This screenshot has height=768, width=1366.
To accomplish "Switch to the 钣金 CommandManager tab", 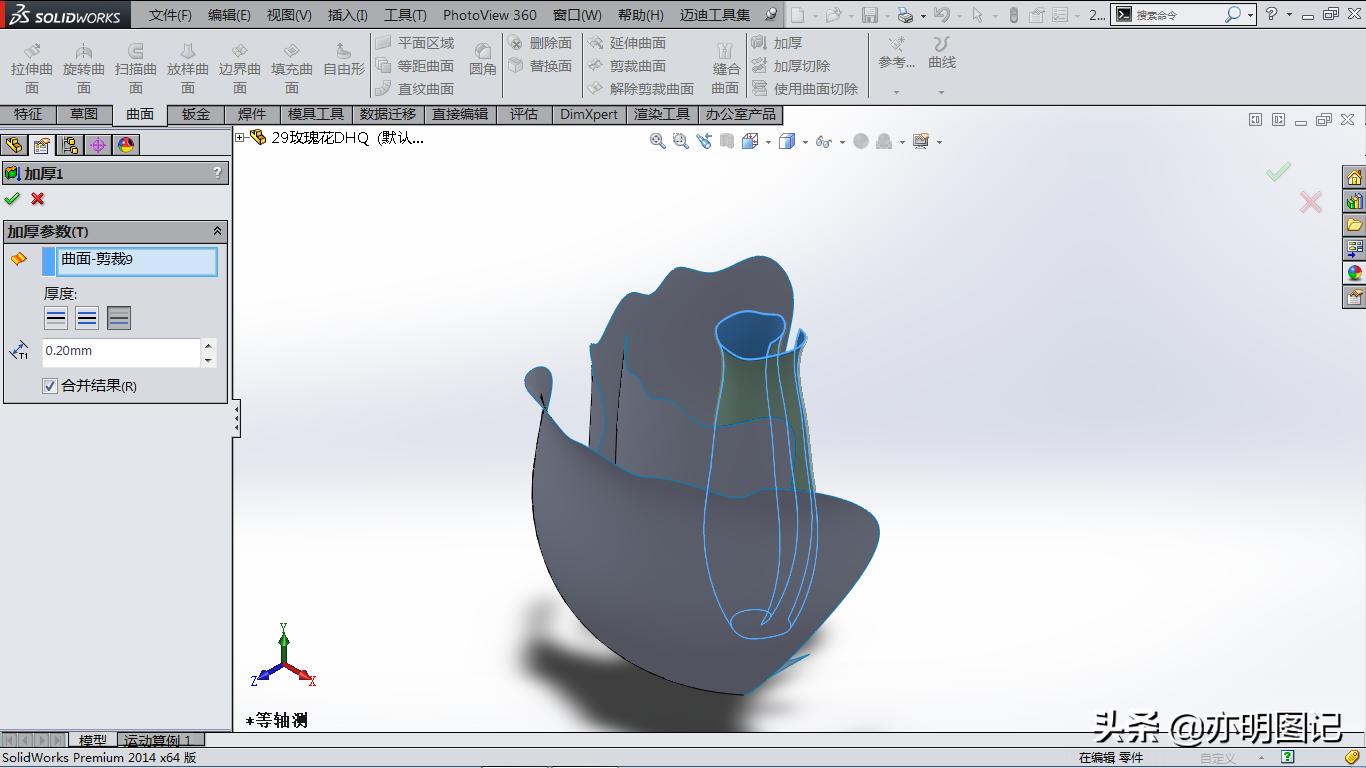I will pyautogui.click(x=194, y=114).
